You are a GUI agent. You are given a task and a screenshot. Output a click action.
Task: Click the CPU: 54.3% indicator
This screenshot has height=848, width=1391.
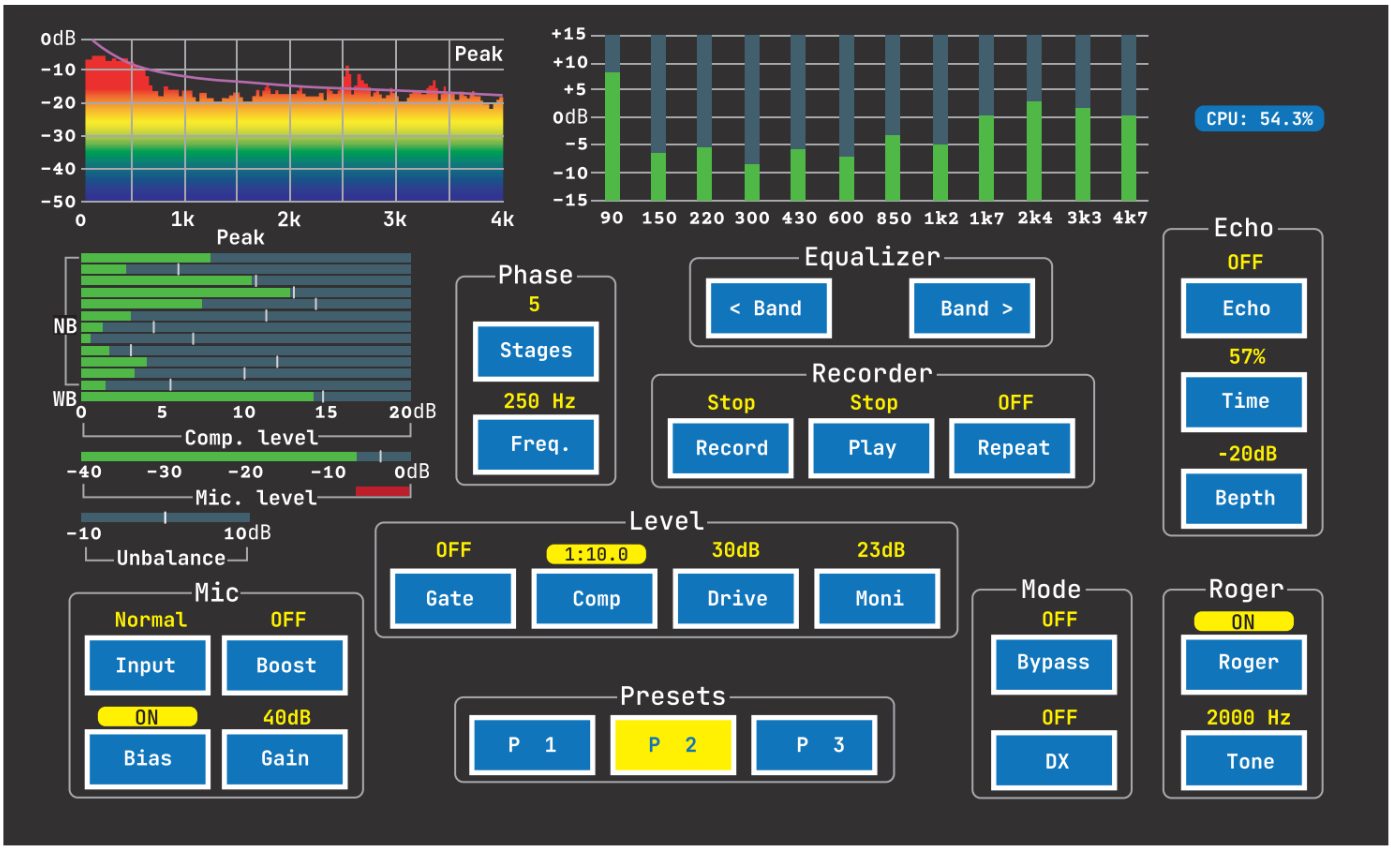(1259, 118)
